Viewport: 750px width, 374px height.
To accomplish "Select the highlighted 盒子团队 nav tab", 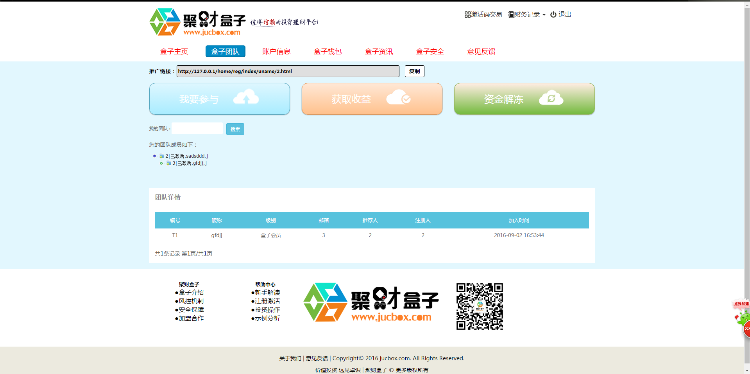I will click(x=225, y=52).
